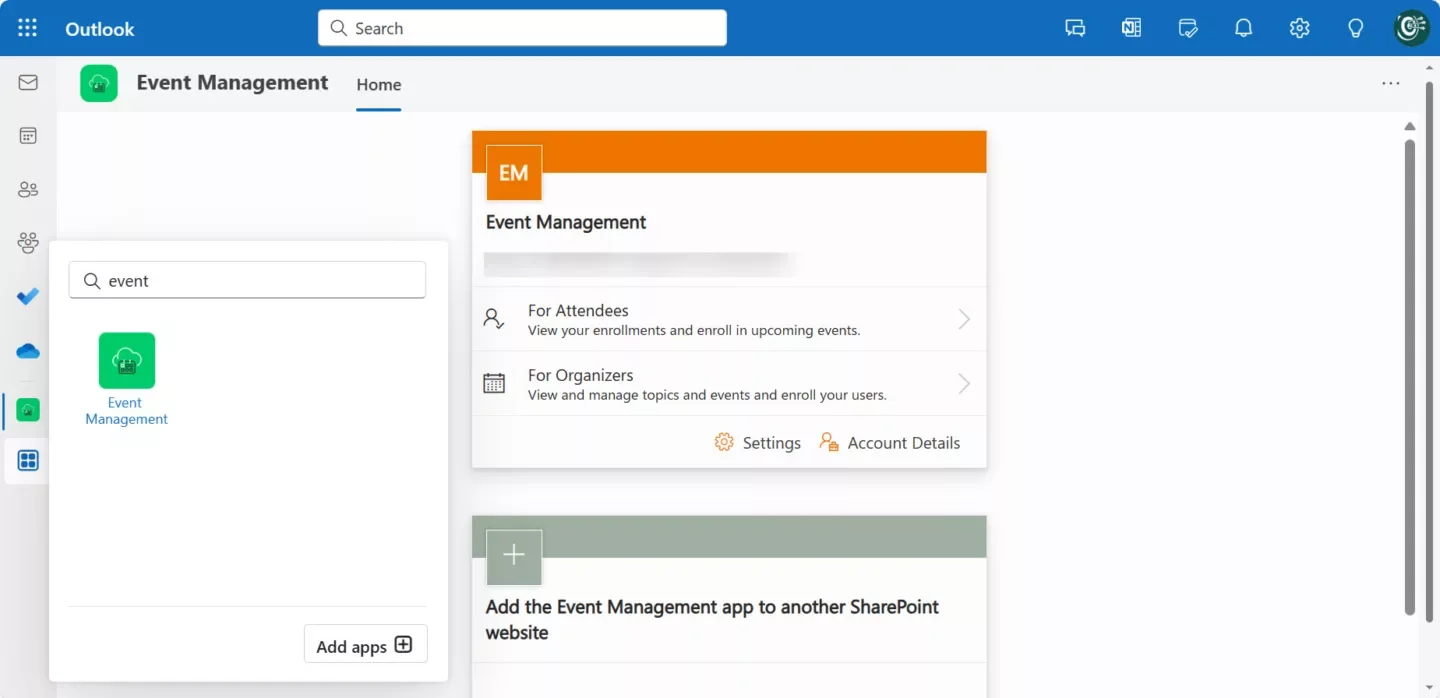Screen dimensions: 1440x698
Task: Open OneDrive cloud icon in sidebar
Action: pos(28,351)
